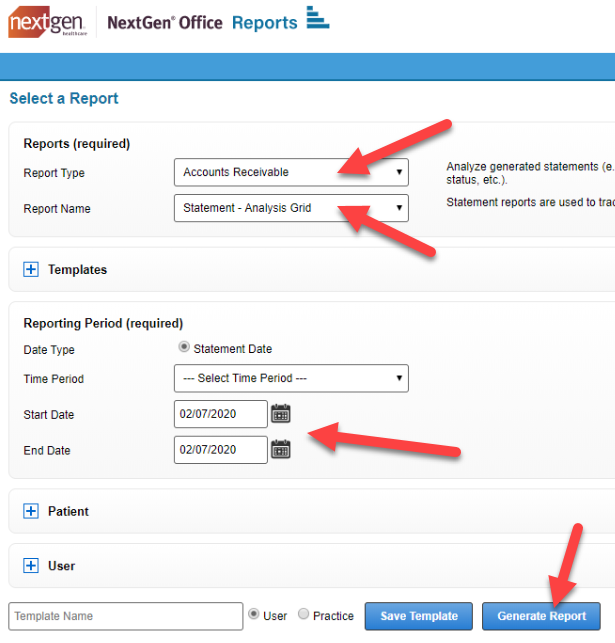Click the NextGen Healthcare logo
This screenshot has width=615, height=643.
[47, 21]
